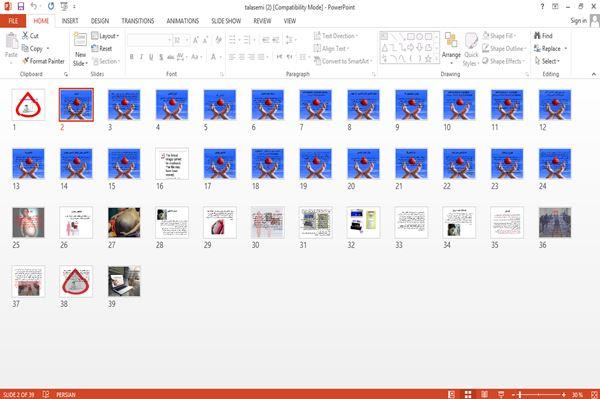Click Reset slide command

[102, 49]
